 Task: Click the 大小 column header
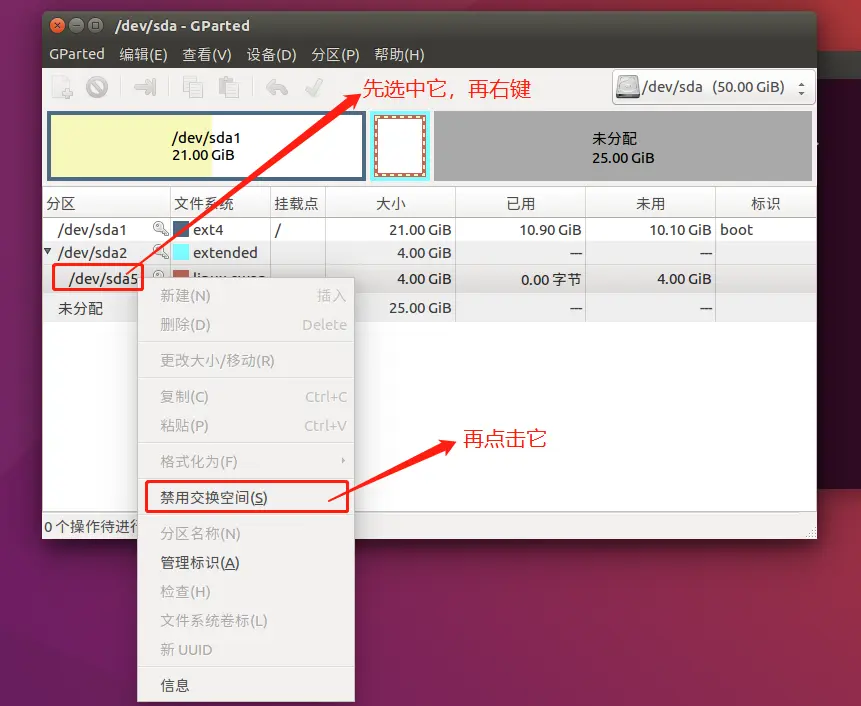pyautogui.click(x=390, y=204)
